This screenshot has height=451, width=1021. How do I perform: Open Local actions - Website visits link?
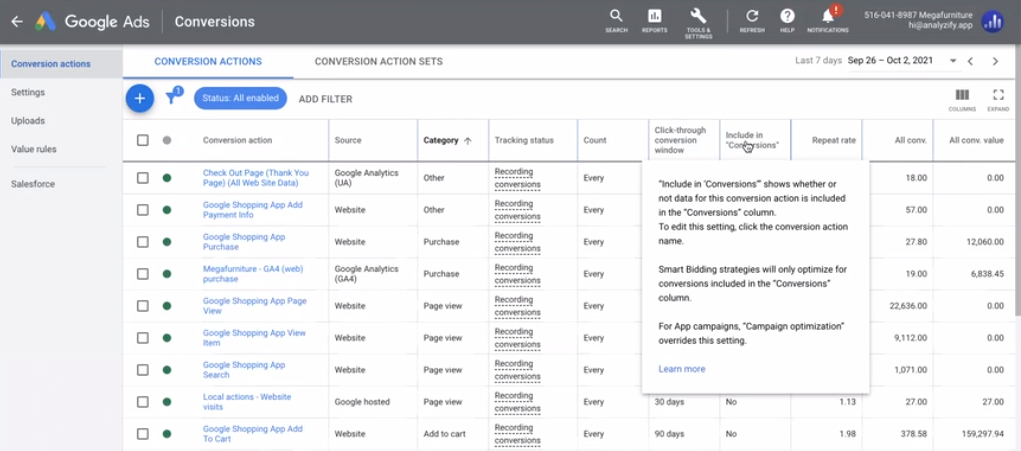pyautogui.click(x=247, y=402)
